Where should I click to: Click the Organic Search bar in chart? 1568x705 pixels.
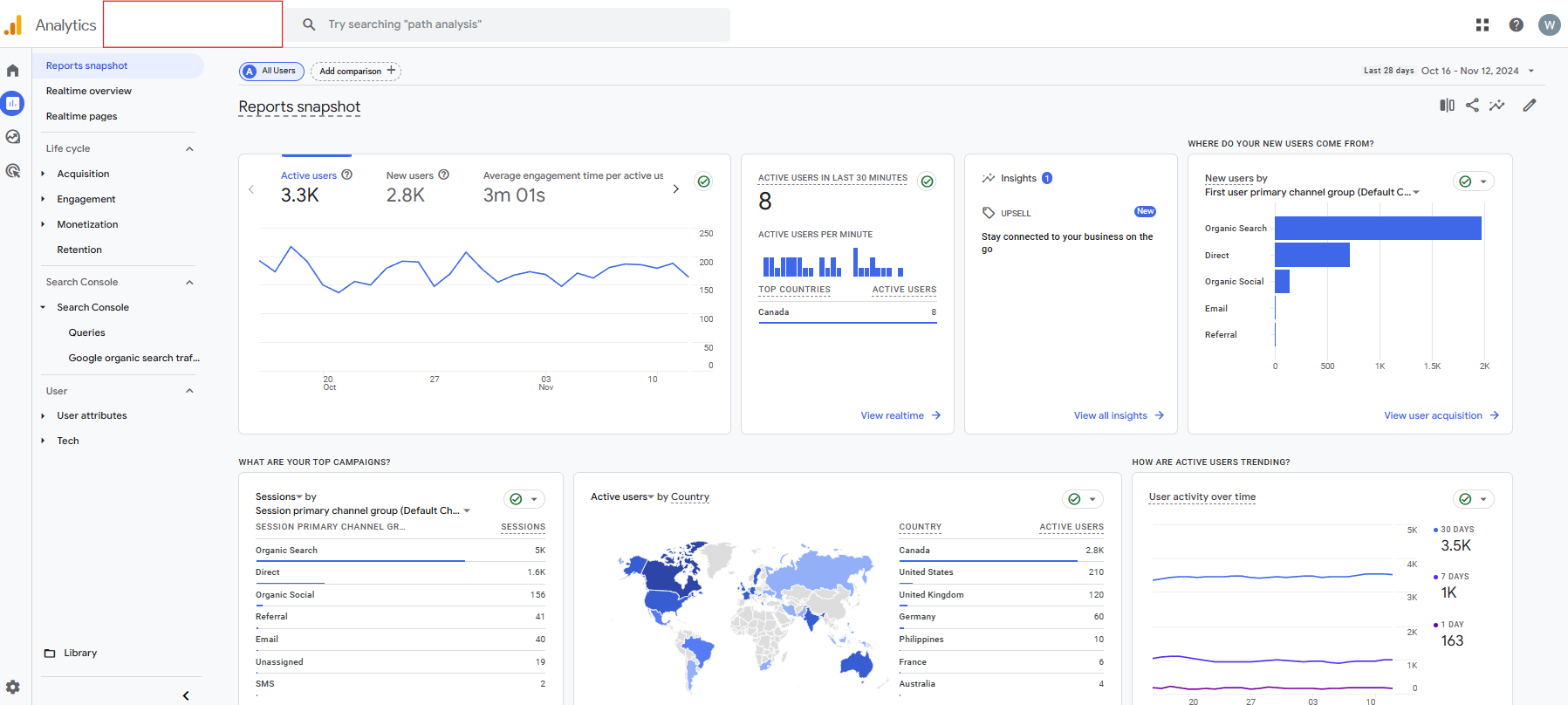coord(1378,228)
